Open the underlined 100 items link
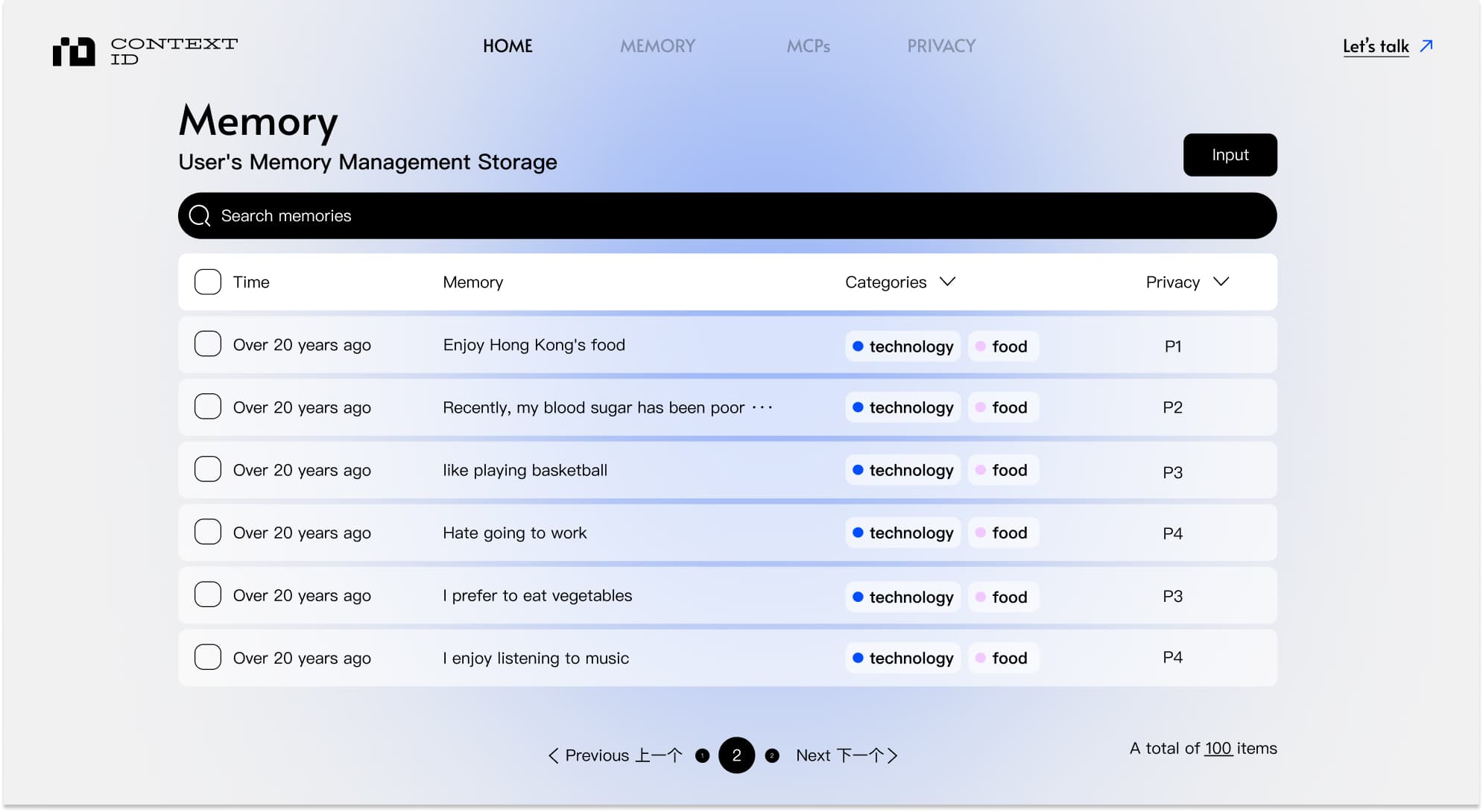The width and height of the screenshot is (1483, 812). coord(1218,749)
